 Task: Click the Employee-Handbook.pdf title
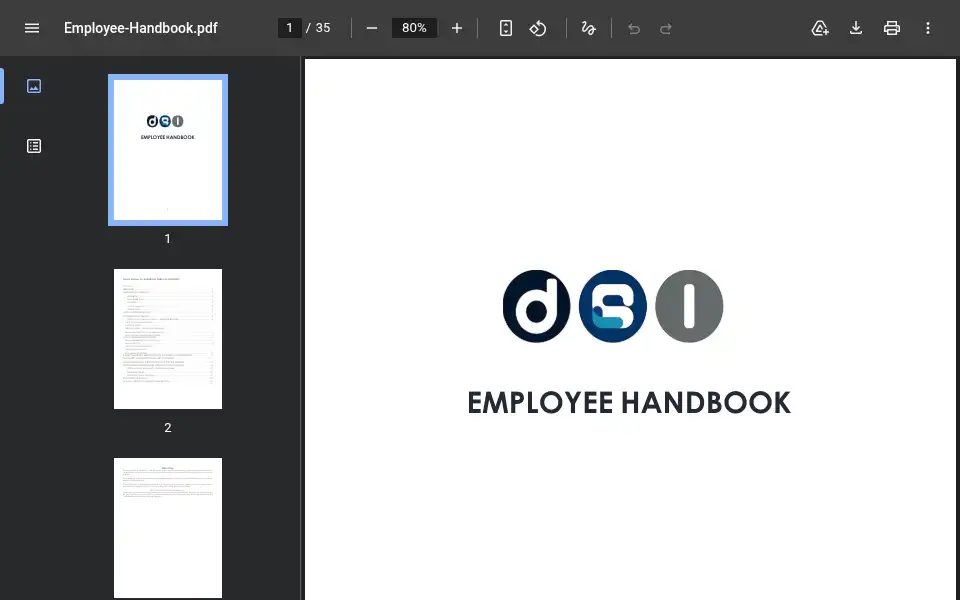[141, 28]
